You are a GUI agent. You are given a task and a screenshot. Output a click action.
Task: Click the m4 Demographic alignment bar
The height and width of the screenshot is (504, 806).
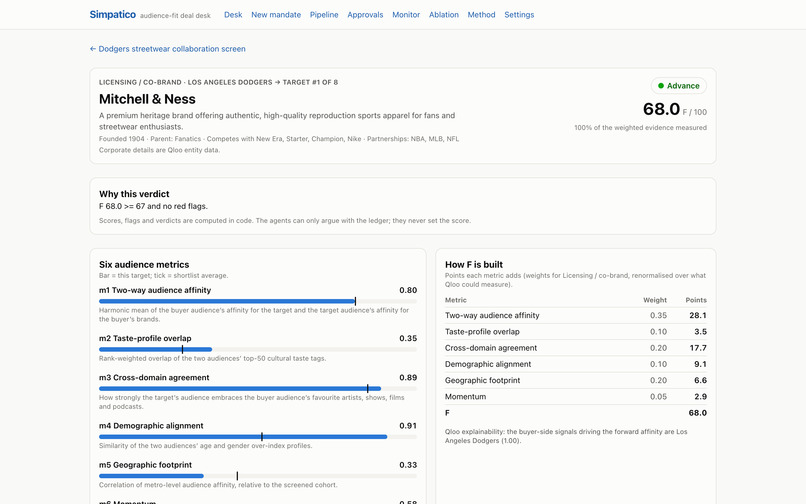[258, 437]
